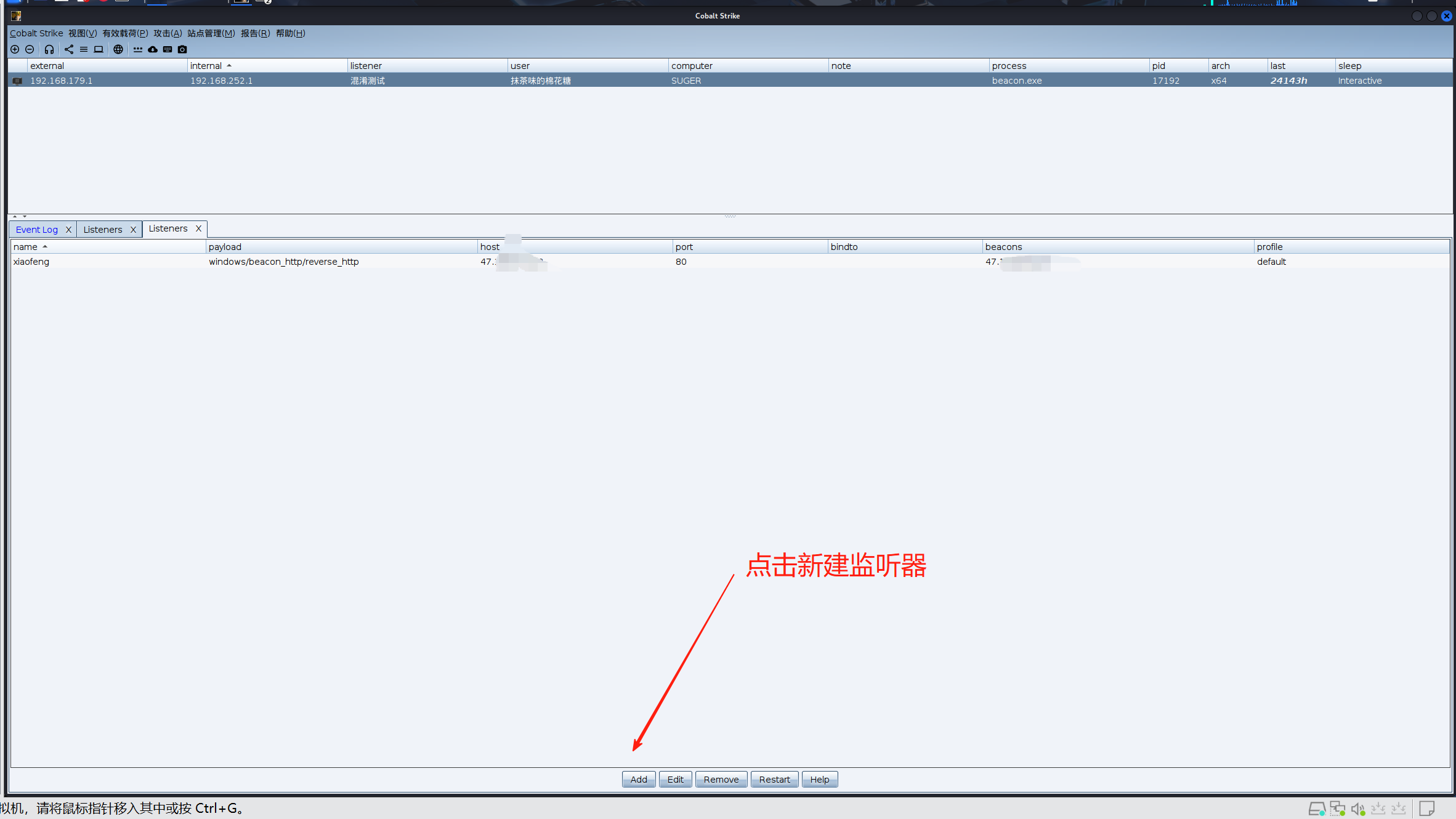Click the Help button below listeners

pyautogui.click(x=820, y=780)
